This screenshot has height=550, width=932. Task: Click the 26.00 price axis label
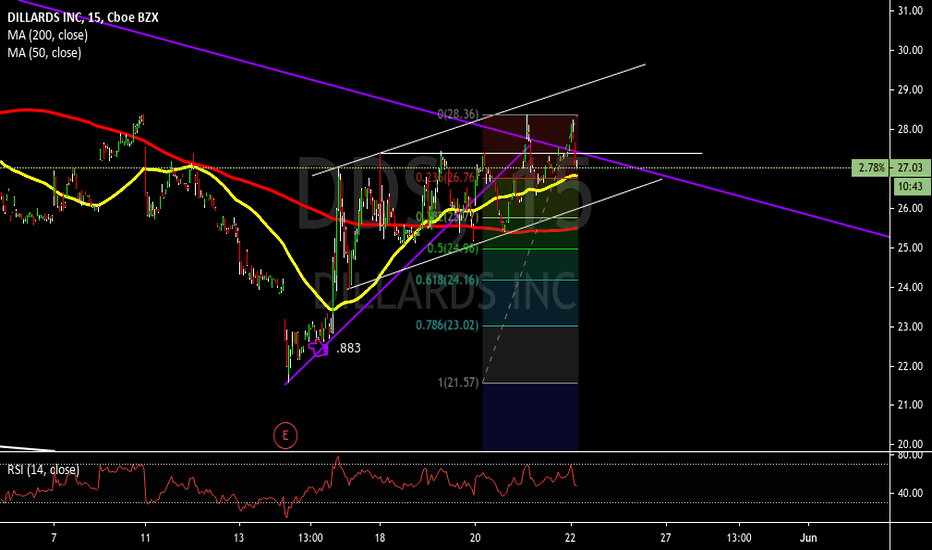point(910,208)
